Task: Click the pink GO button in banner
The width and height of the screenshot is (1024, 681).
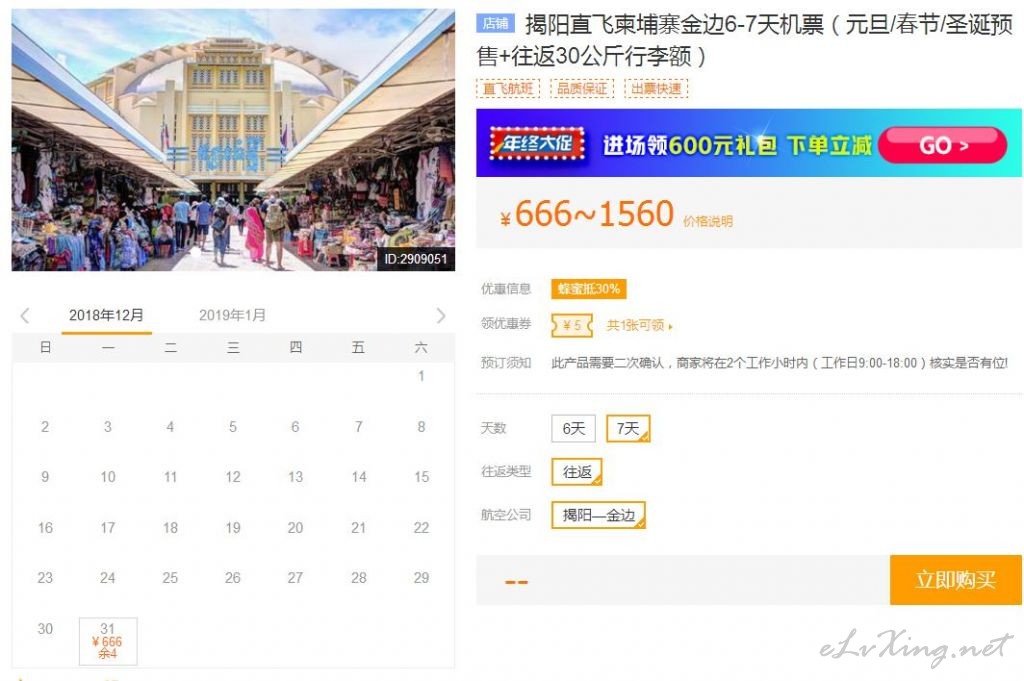Action: point(943,145)
